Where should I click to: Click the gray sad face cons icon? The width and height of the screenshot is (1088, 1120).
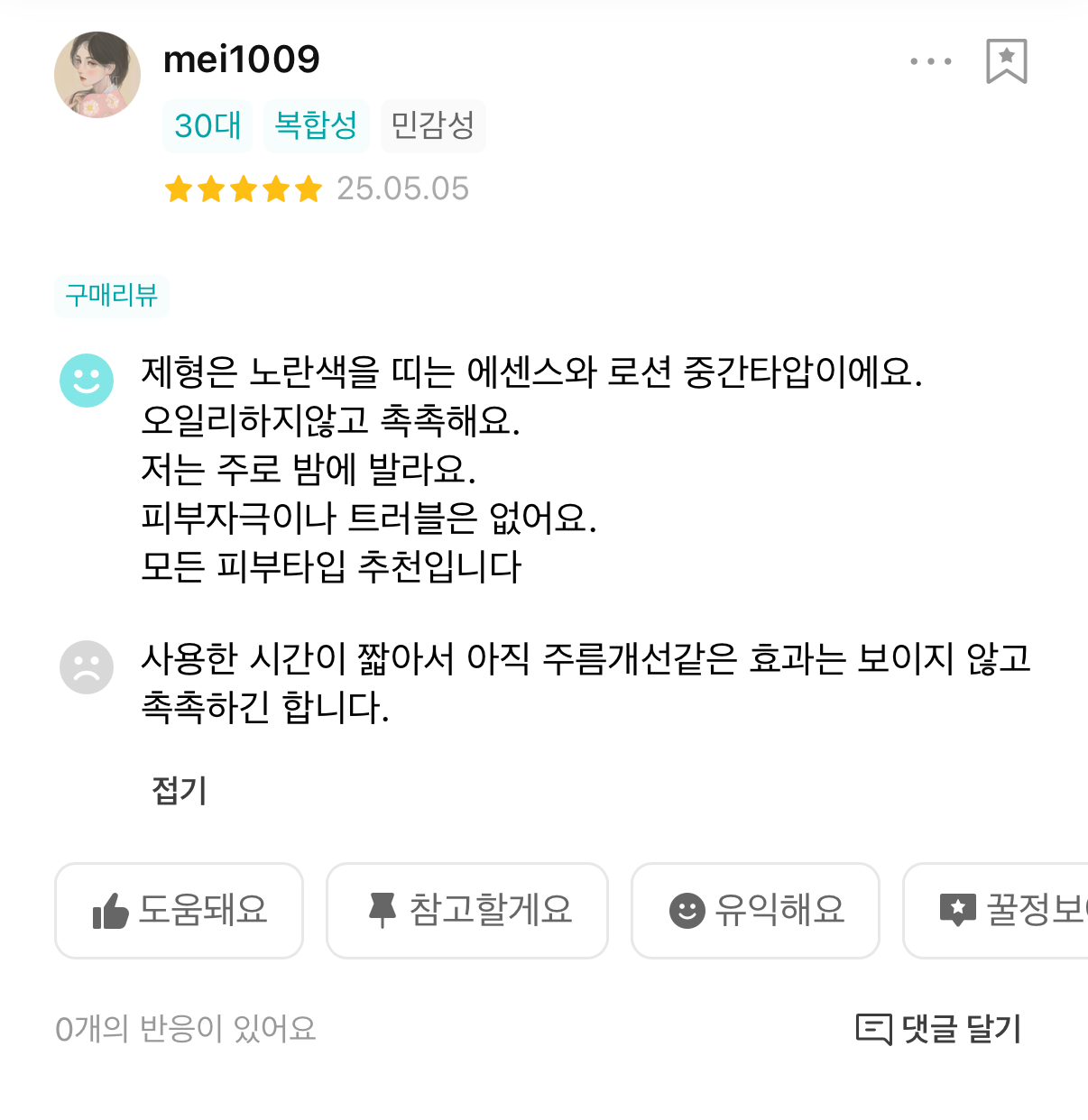click(87, 667)
